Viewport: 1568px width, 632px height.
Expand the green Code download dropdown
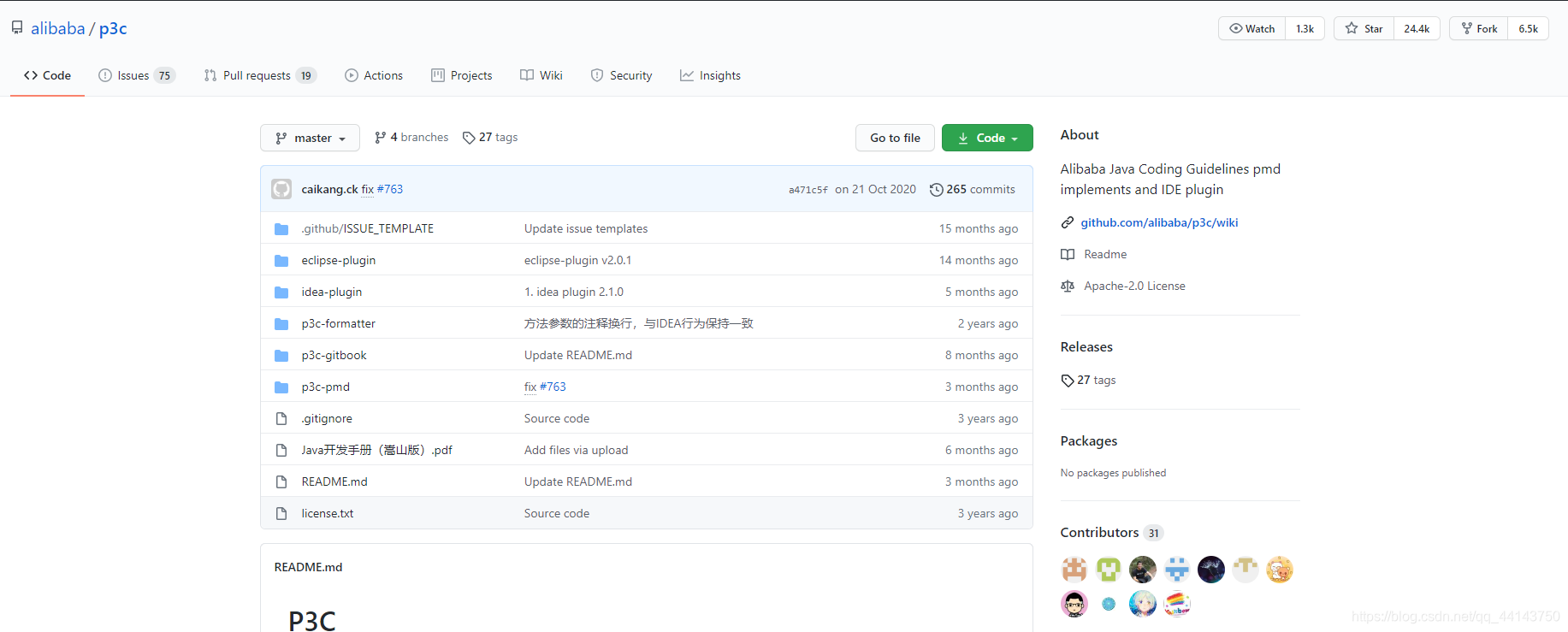point(987,138)
